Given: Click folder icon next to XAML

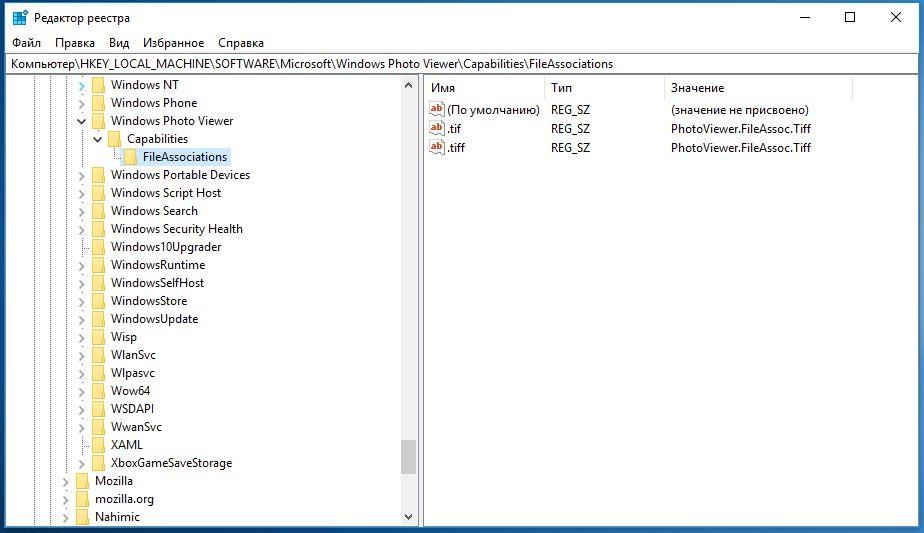Looking at the screenshot, I should click(98, 445).
